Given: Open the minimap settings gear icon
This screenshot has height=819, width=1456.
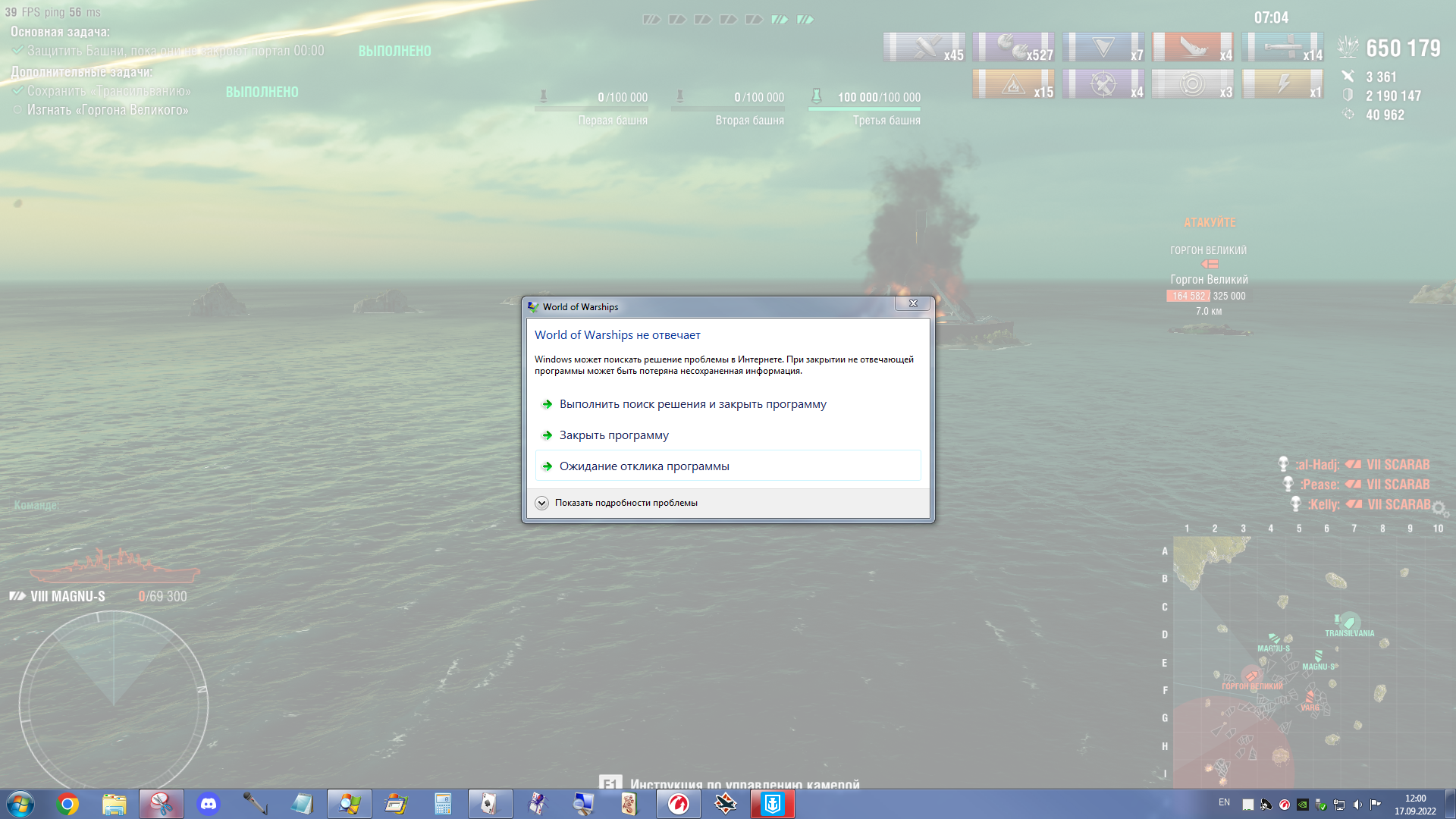Looking at the screenshot, I should [1440, 508].
